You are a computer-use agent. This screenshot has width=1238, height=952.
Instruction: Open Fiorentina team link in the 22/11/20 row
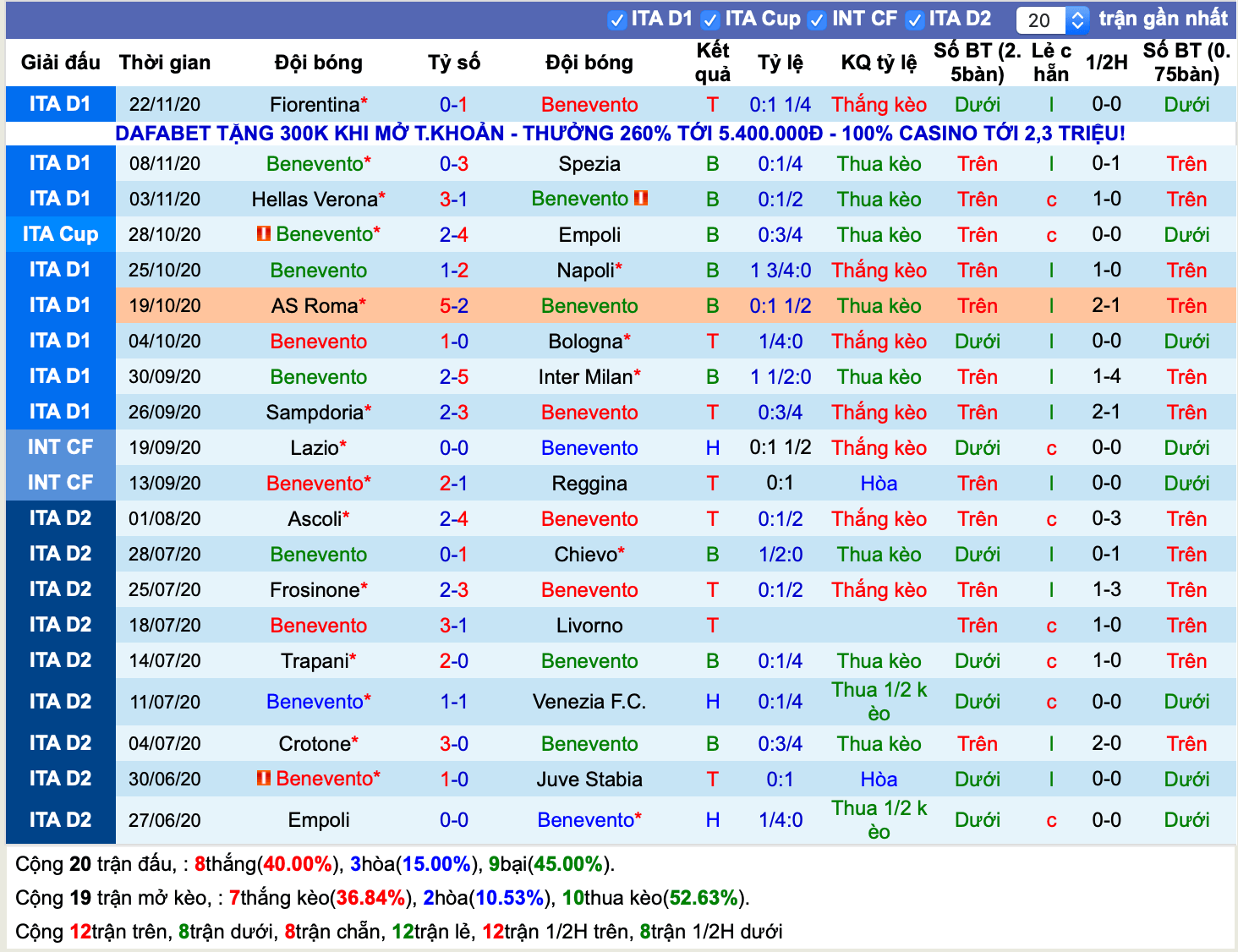pyautogui.click(x=315, y=105)
